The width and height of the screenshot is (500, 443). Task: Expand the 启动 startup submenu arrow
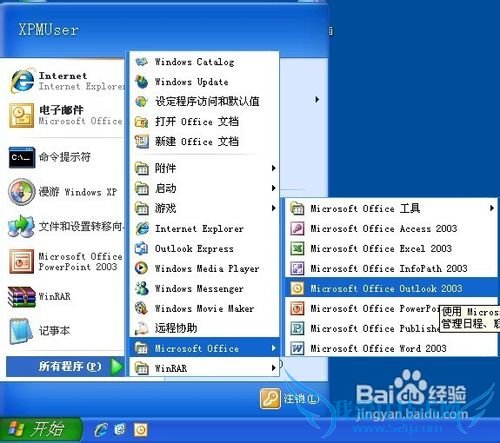coord(274,188)
